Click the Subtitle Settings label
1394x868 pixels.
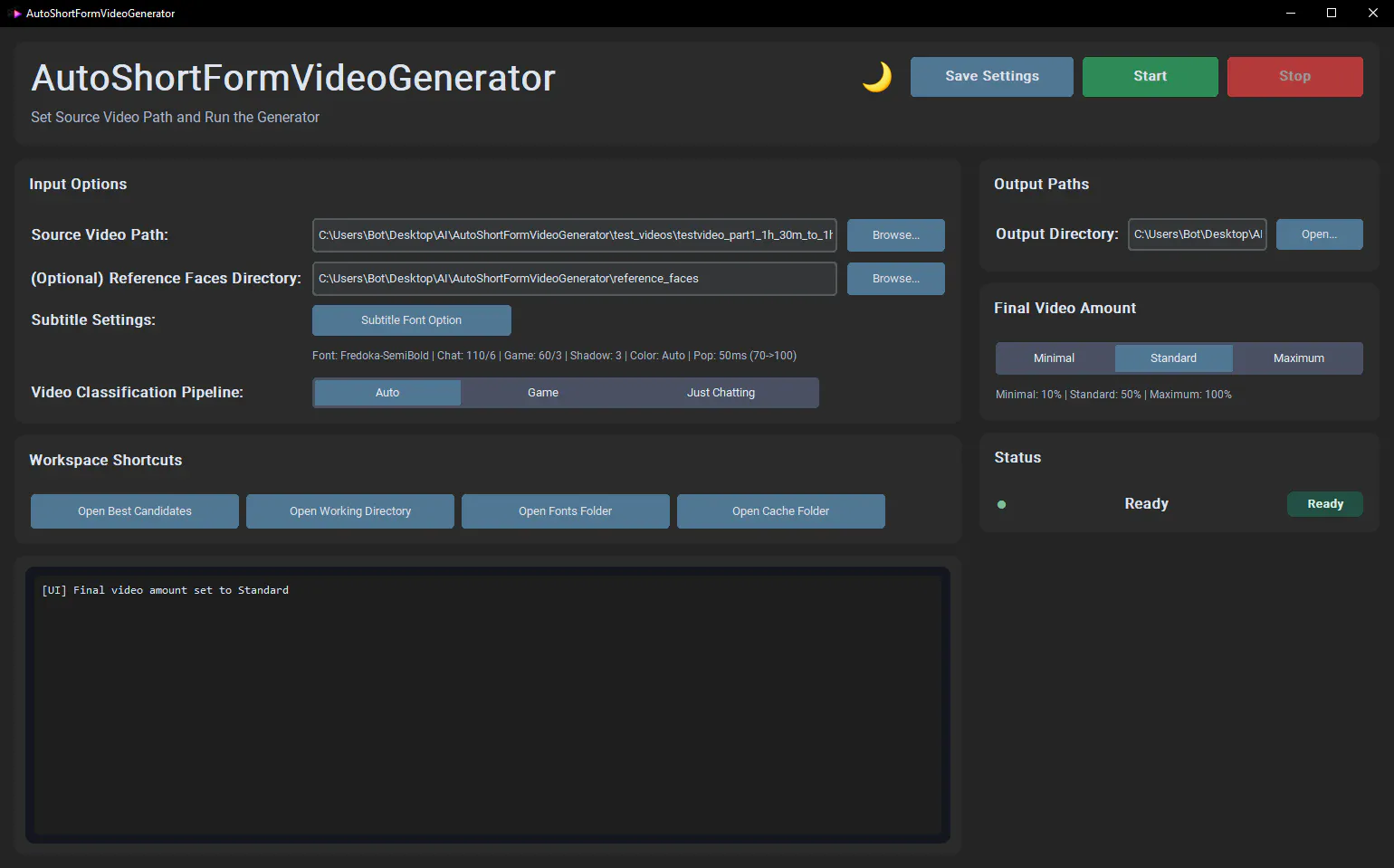[93, 320]
